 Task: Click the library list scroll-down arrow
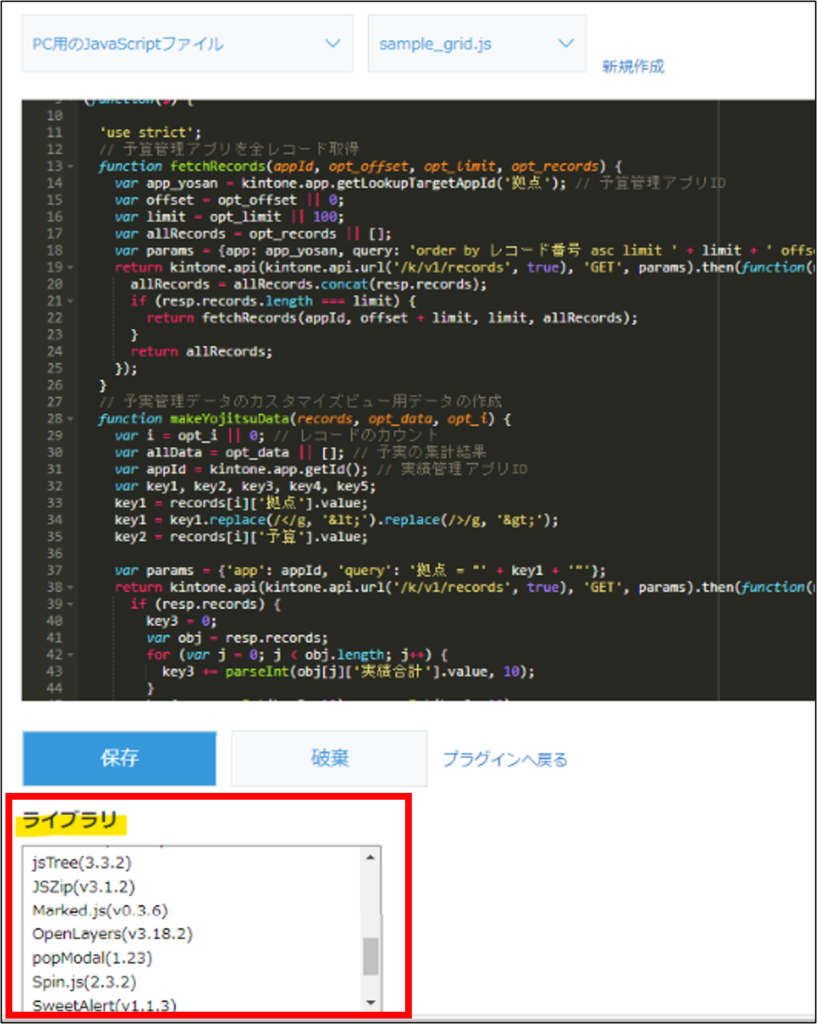click(370, 1001)
